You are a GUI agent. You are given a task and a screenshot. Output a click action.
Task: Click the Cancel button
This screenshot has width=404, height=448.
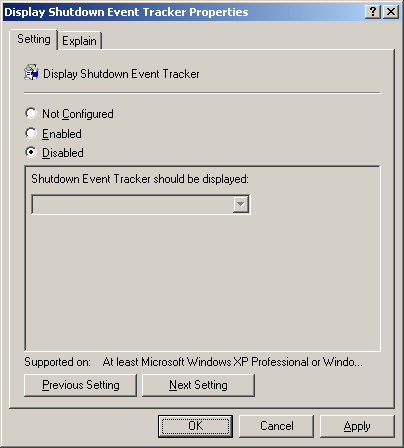click(276, 426)
